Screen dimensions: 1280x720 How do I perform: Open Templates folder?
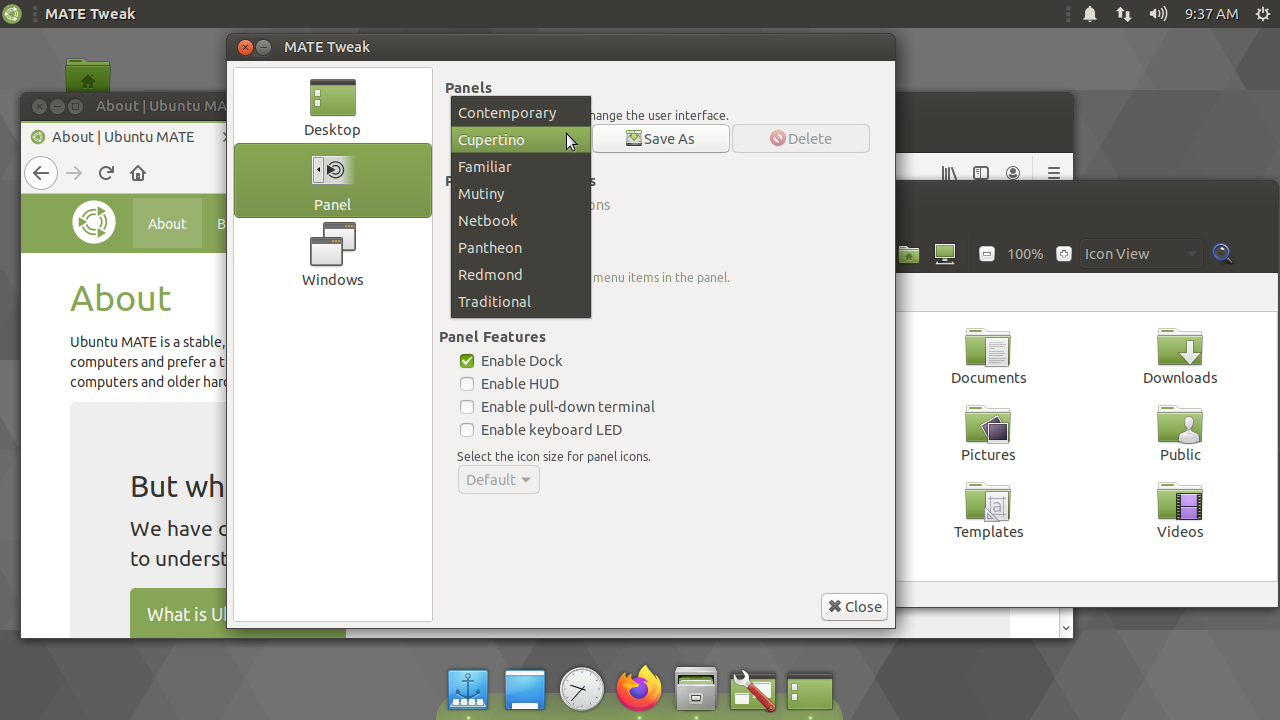tap(988, 511)
